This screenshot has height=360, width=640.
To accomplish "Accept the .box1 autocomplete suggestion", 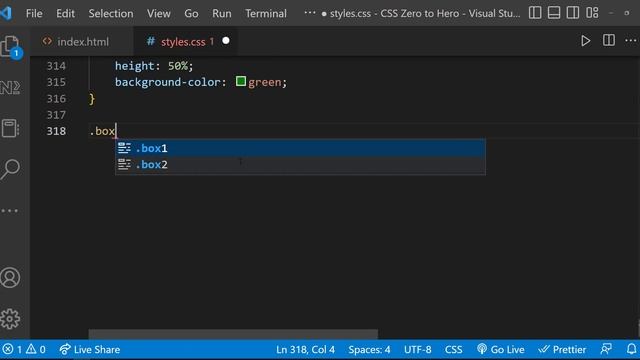I will [x=300, y=148].
